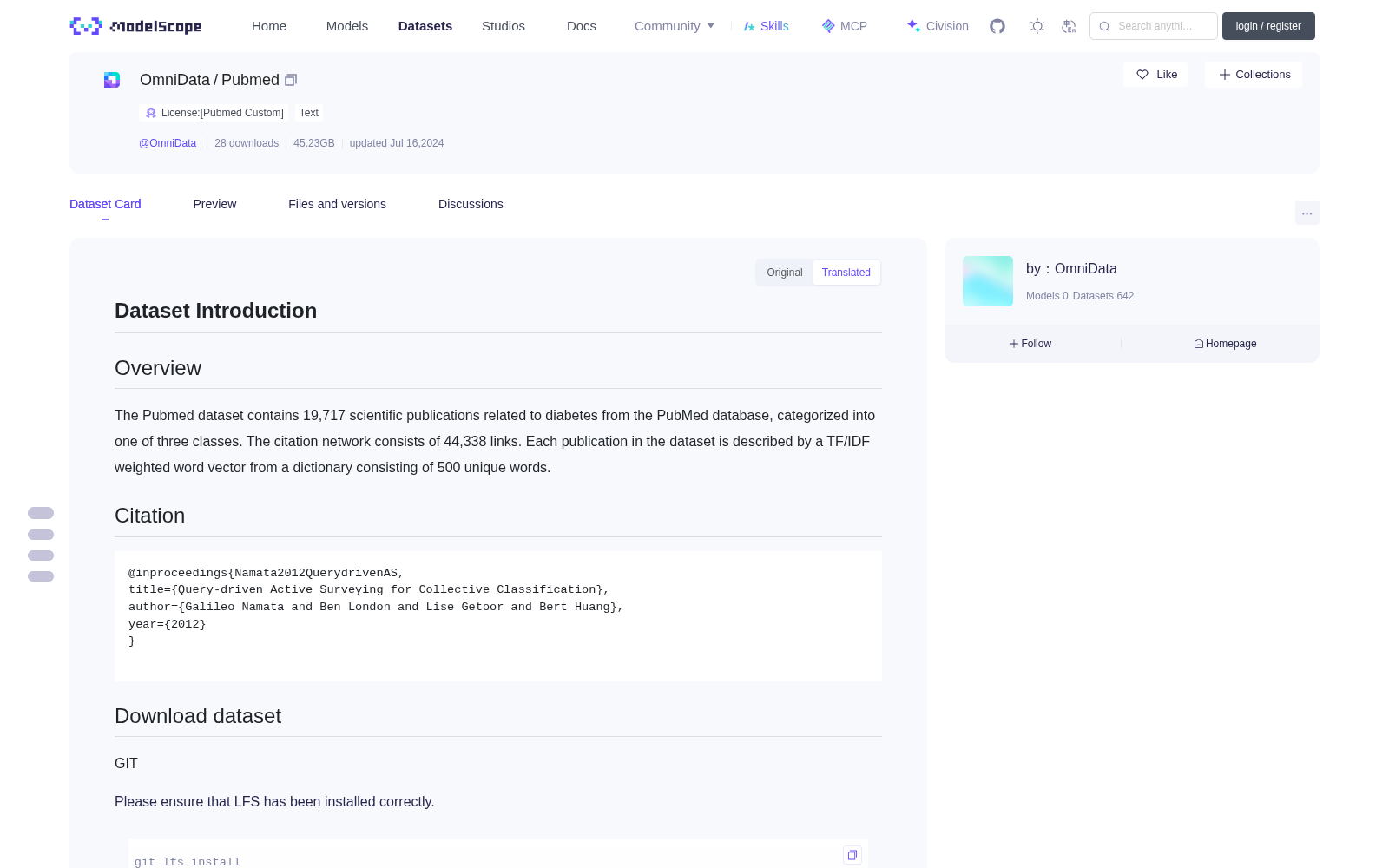Viewport: 1389px width, 868px height.
Task: Visit the OmniData Homepage
Action: [1225, 344]
